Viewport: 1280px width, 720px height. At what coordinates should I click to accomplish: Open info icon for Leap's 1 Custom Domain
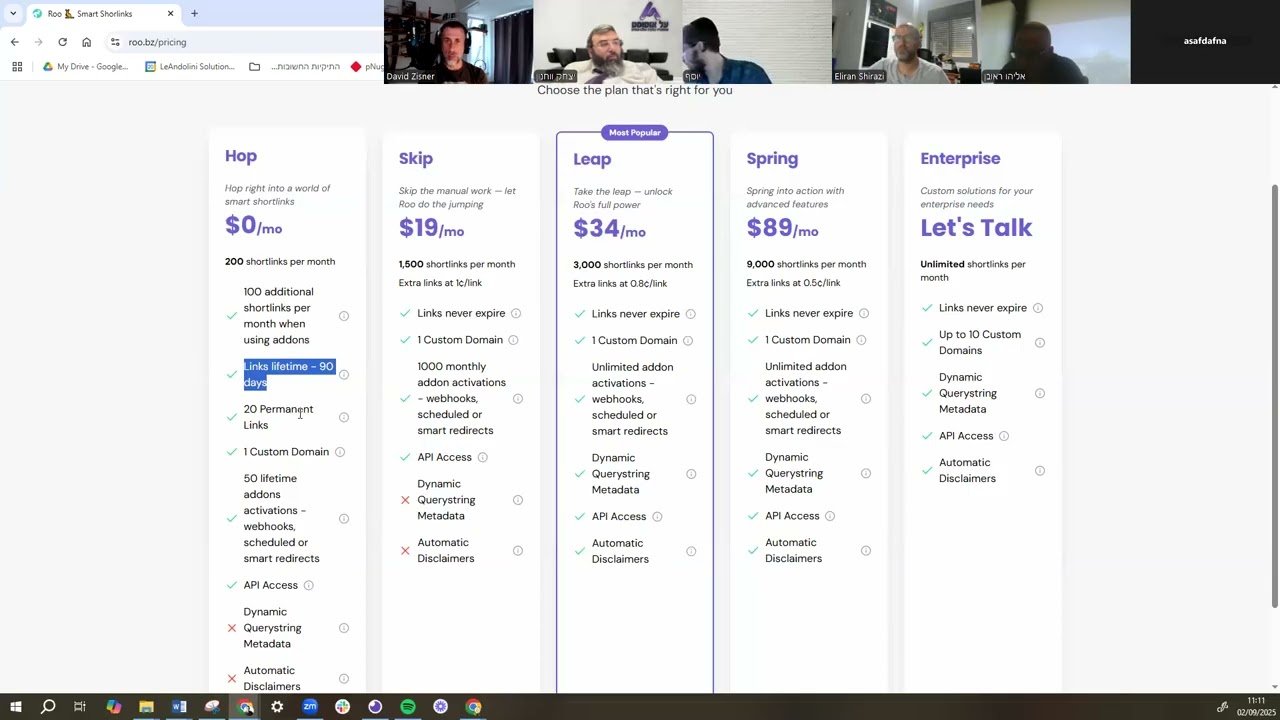coord(687,341)
